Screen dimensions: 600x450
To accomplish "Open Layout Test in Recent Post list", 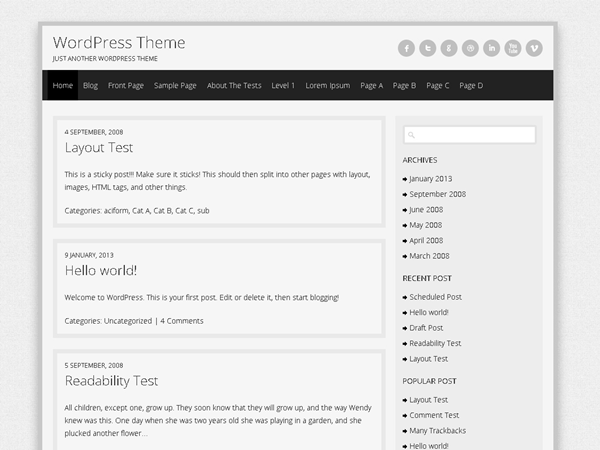I will (x=429, y=359).
